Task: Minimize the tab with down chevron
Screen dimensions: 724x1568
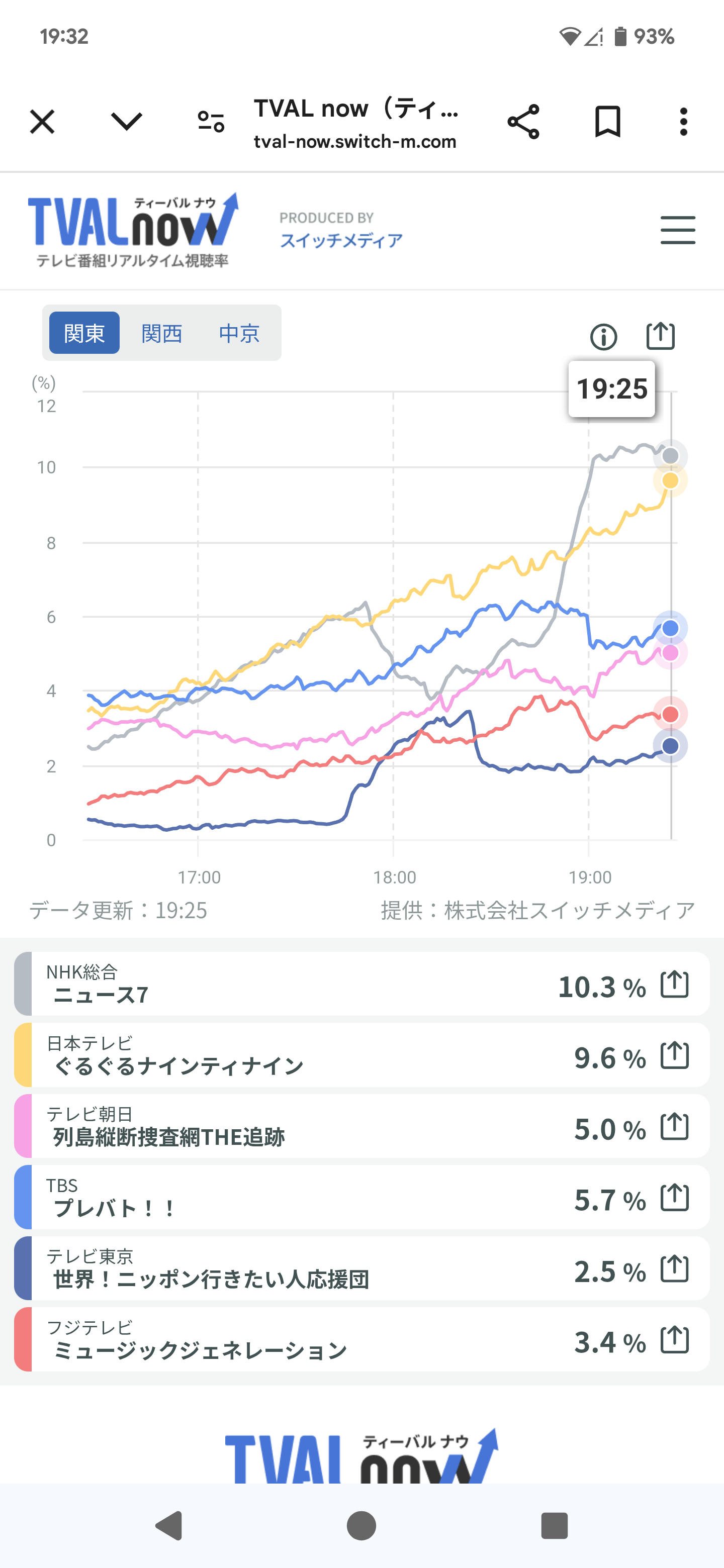Action: pyautogui.click(x=127, y=122)
